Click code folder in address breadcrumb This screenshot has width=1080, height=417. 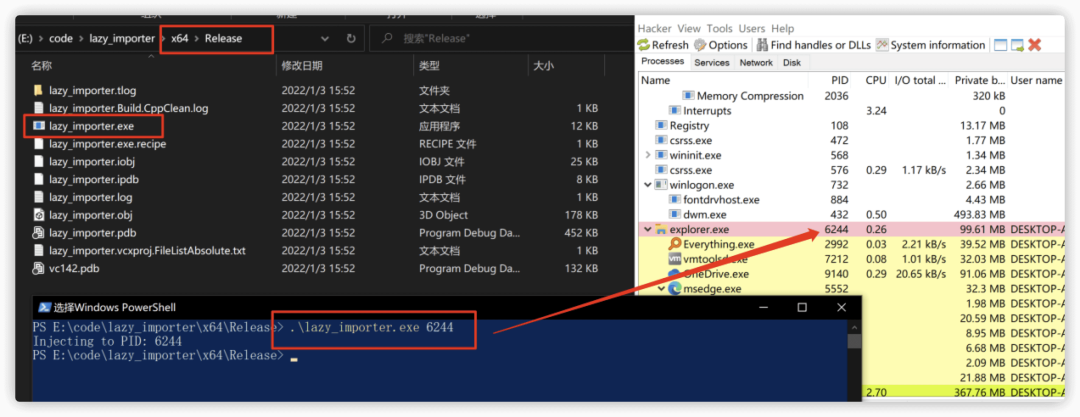tap(61, 39)
